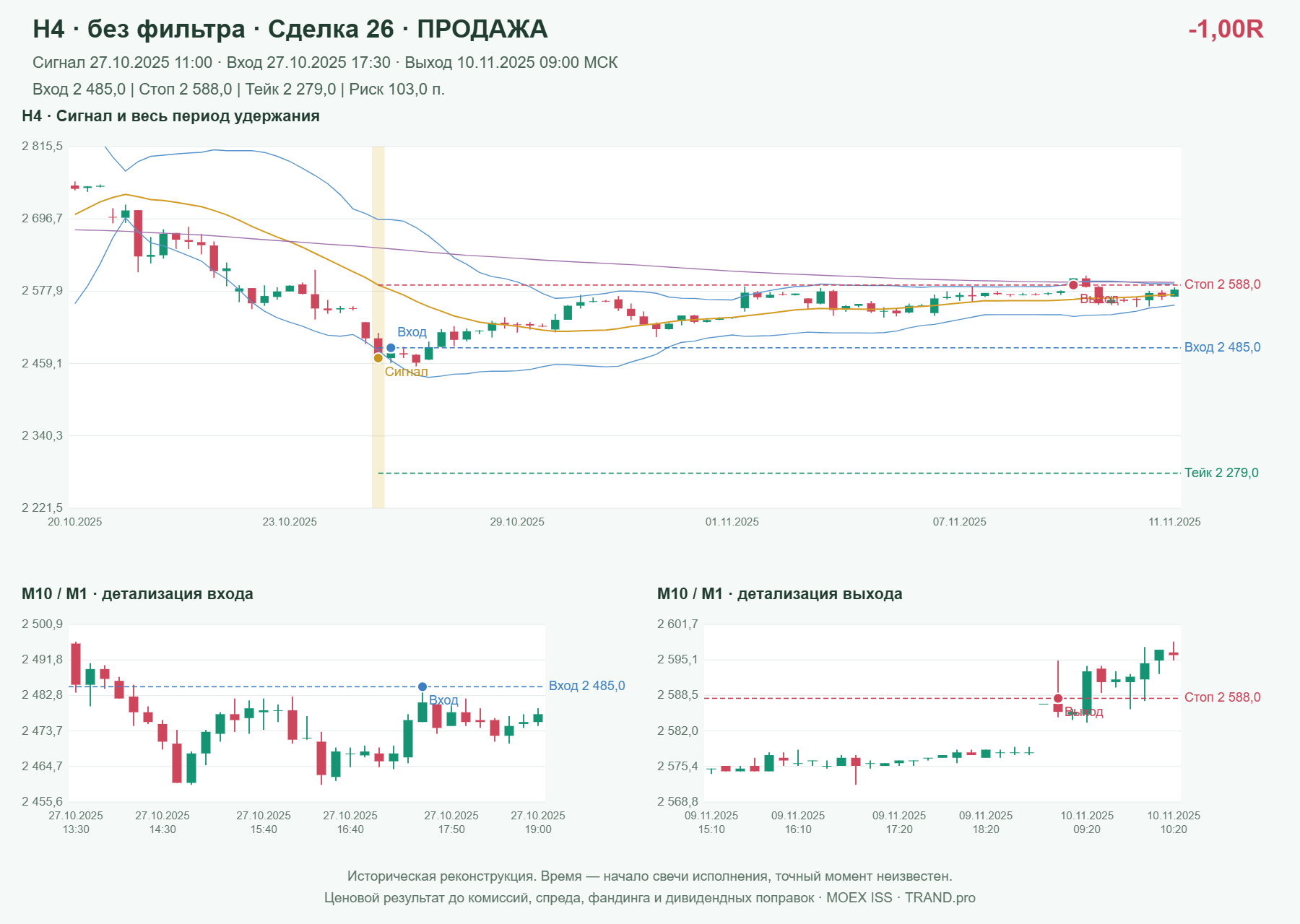Click the 2 577,9 price axis label
This screenshot has height=924, width=1300.
pos(42,291)
